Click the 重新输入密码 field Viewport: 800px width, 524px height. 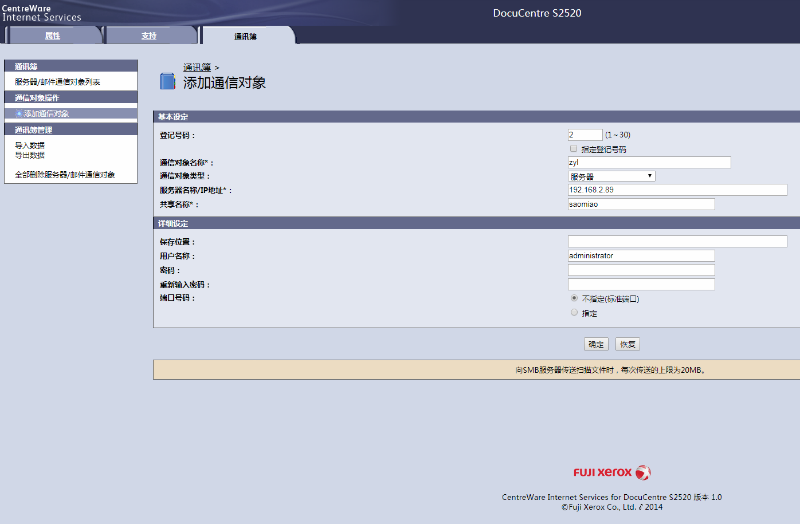[x=641, y=284]
